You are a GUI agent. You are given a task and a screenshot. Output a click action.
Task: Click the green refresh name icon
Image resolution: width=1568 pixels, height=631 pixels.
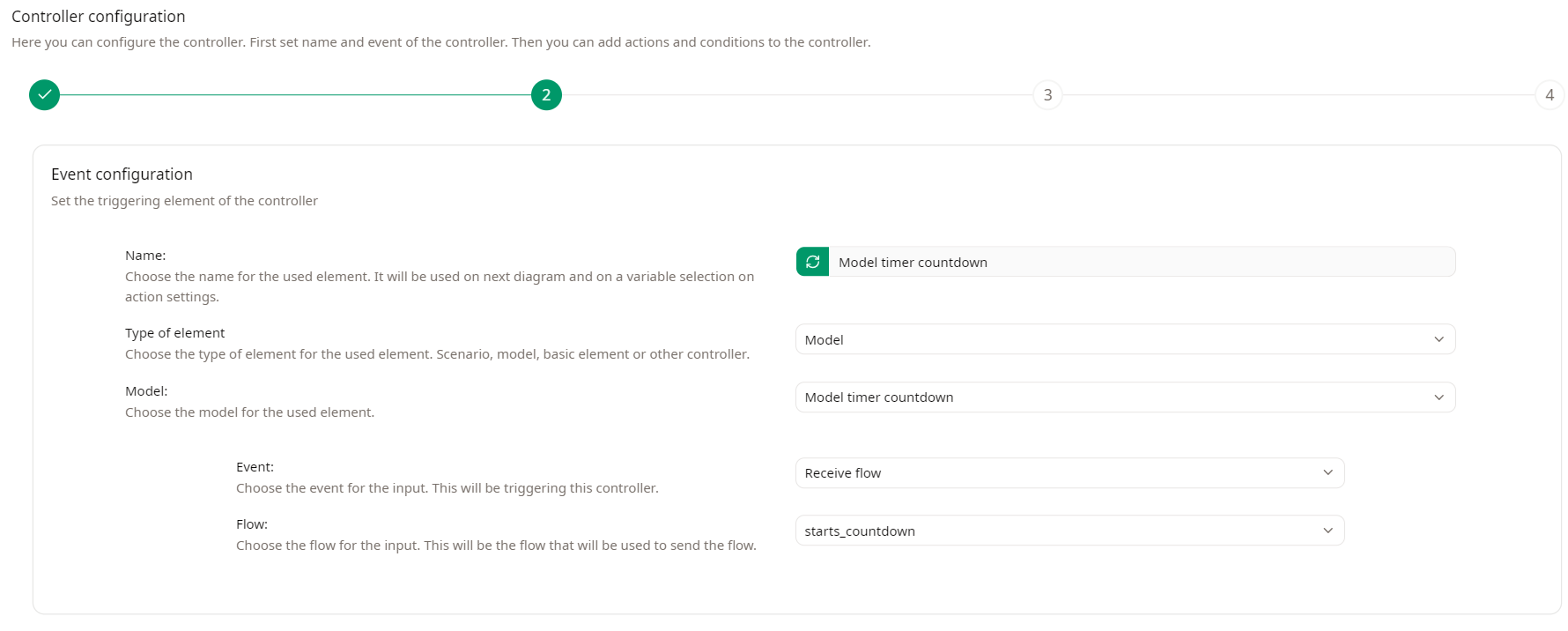coord(812,262)
